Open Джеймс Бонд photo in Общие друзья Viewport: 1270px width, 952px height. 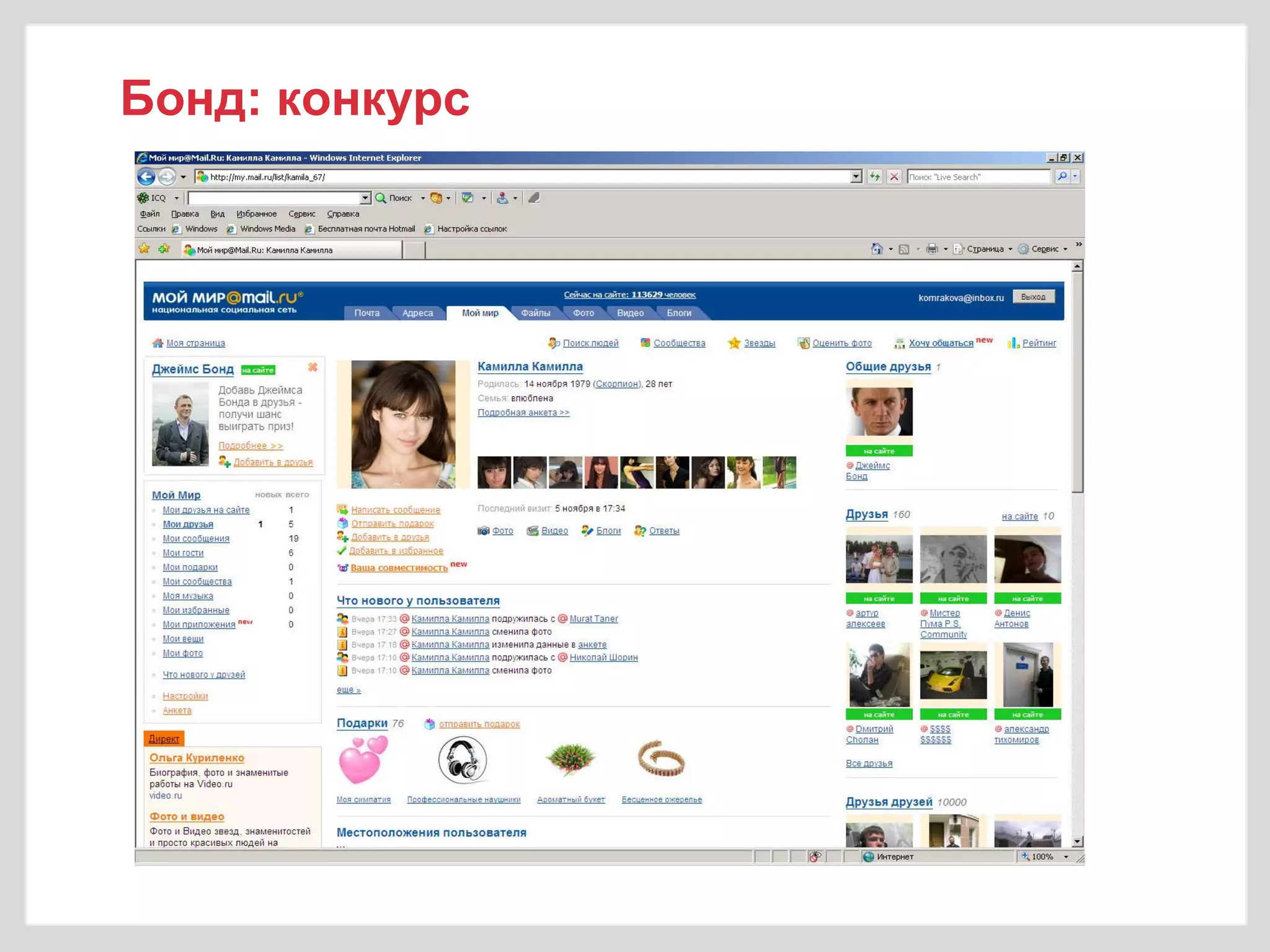click(x=879, y=413)
